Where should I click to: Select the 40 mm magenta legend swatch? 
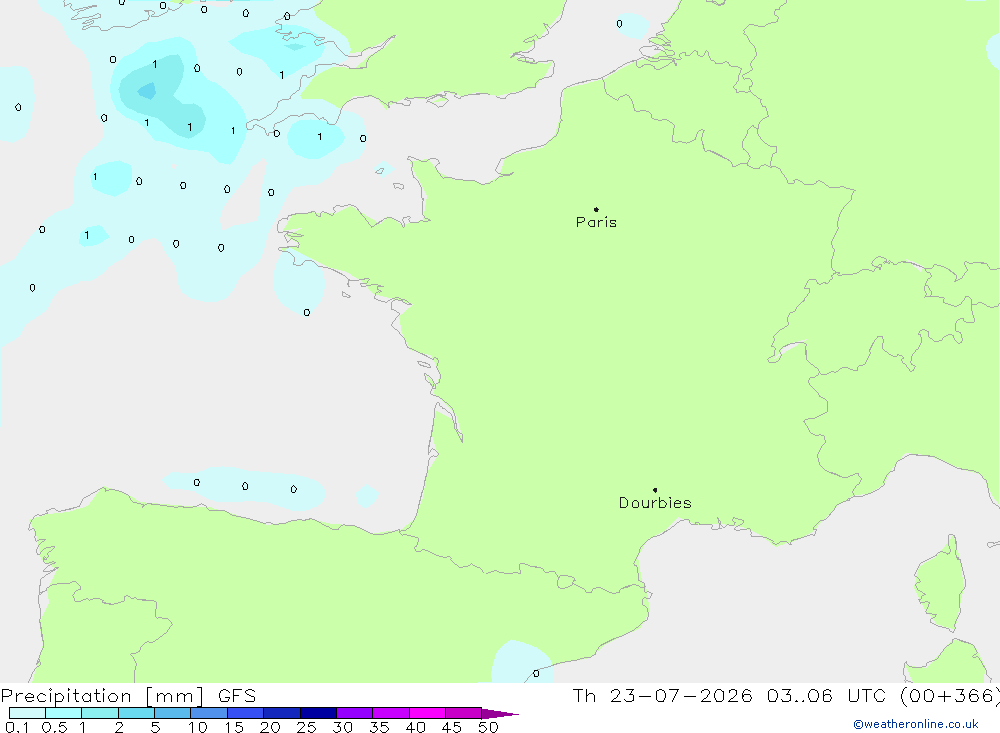(x=427, y=713)
